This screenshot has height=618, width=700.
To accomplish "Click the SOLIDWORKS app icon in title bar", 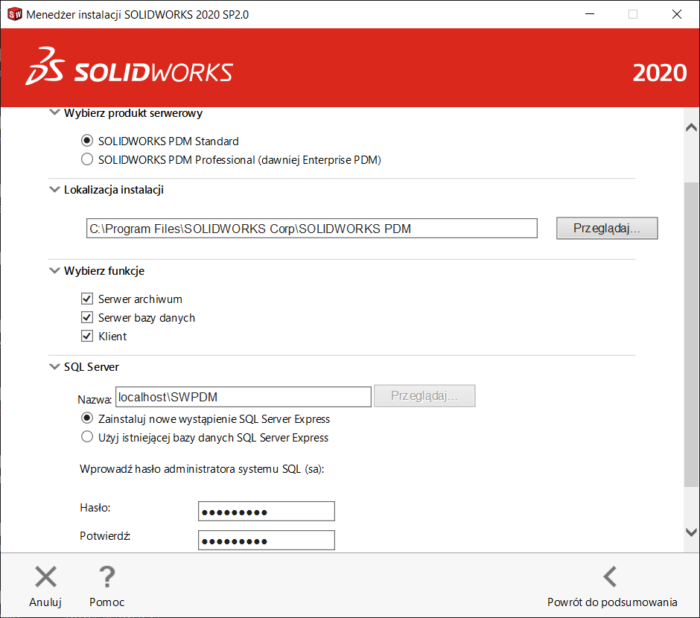I will click(x=15, y=14).
